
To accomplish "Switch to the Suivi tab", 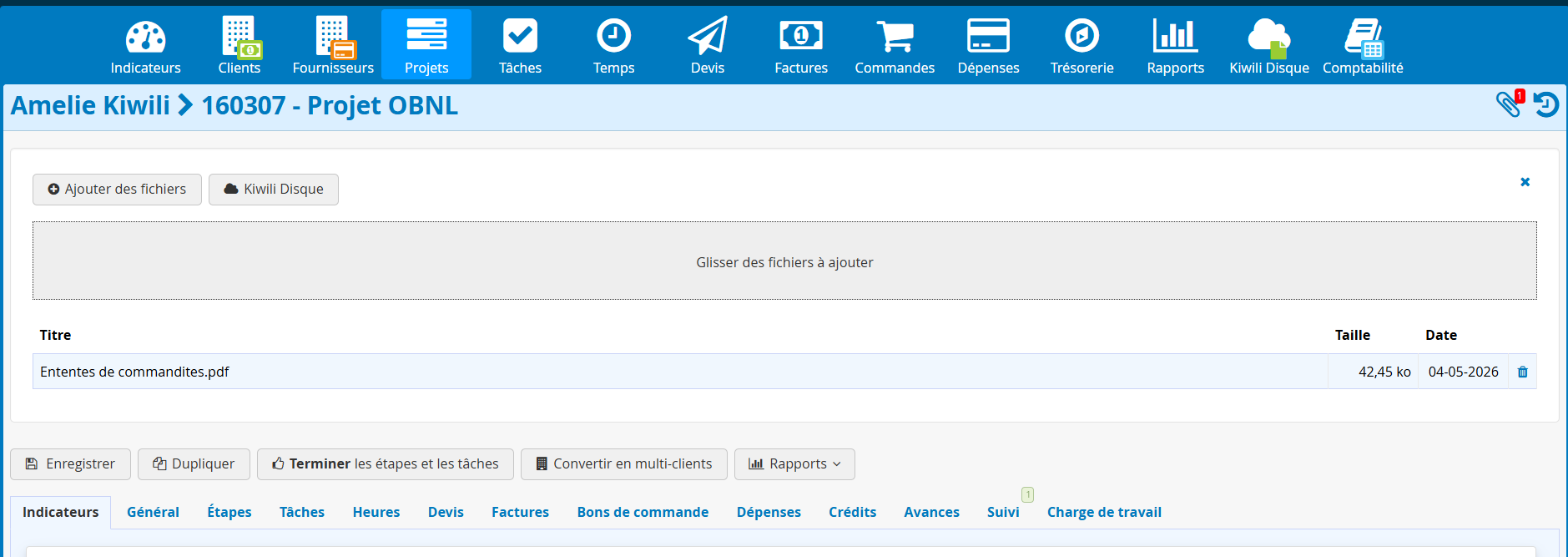I will (1003, 512).
